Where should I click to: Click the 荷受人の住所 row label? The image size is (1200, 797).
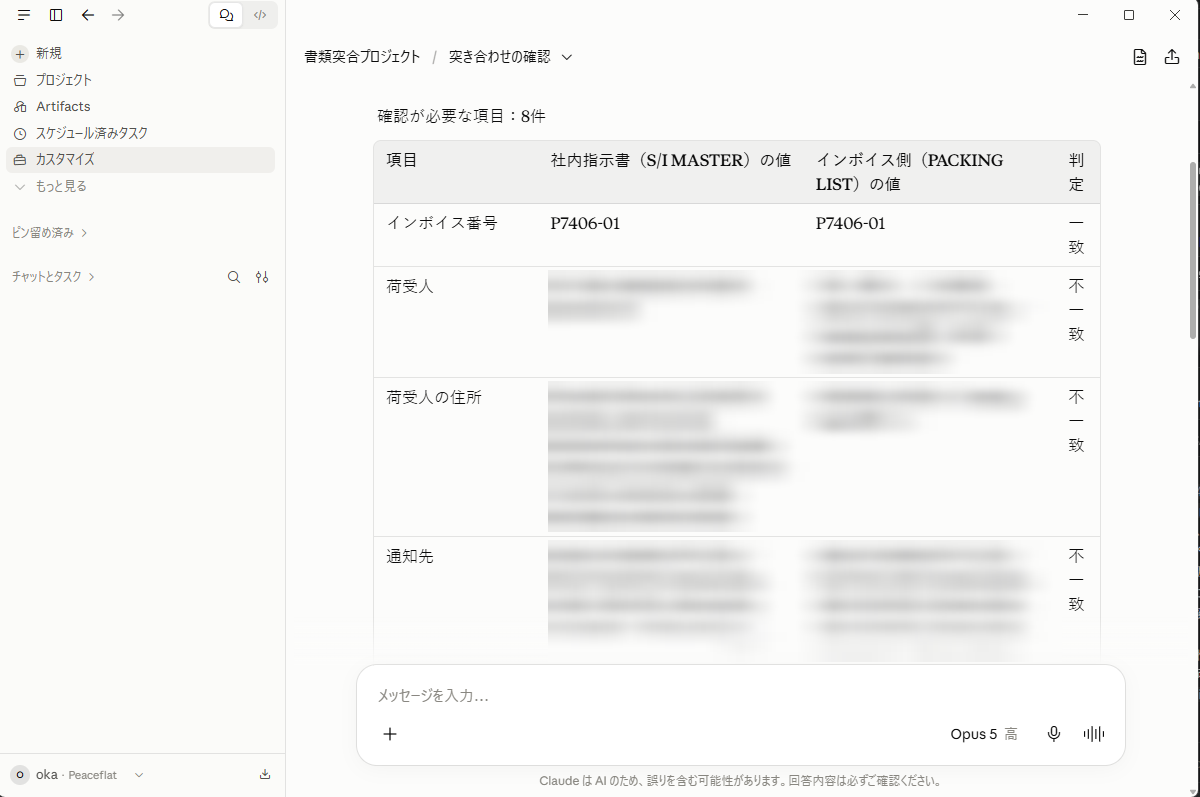[434, 398]
